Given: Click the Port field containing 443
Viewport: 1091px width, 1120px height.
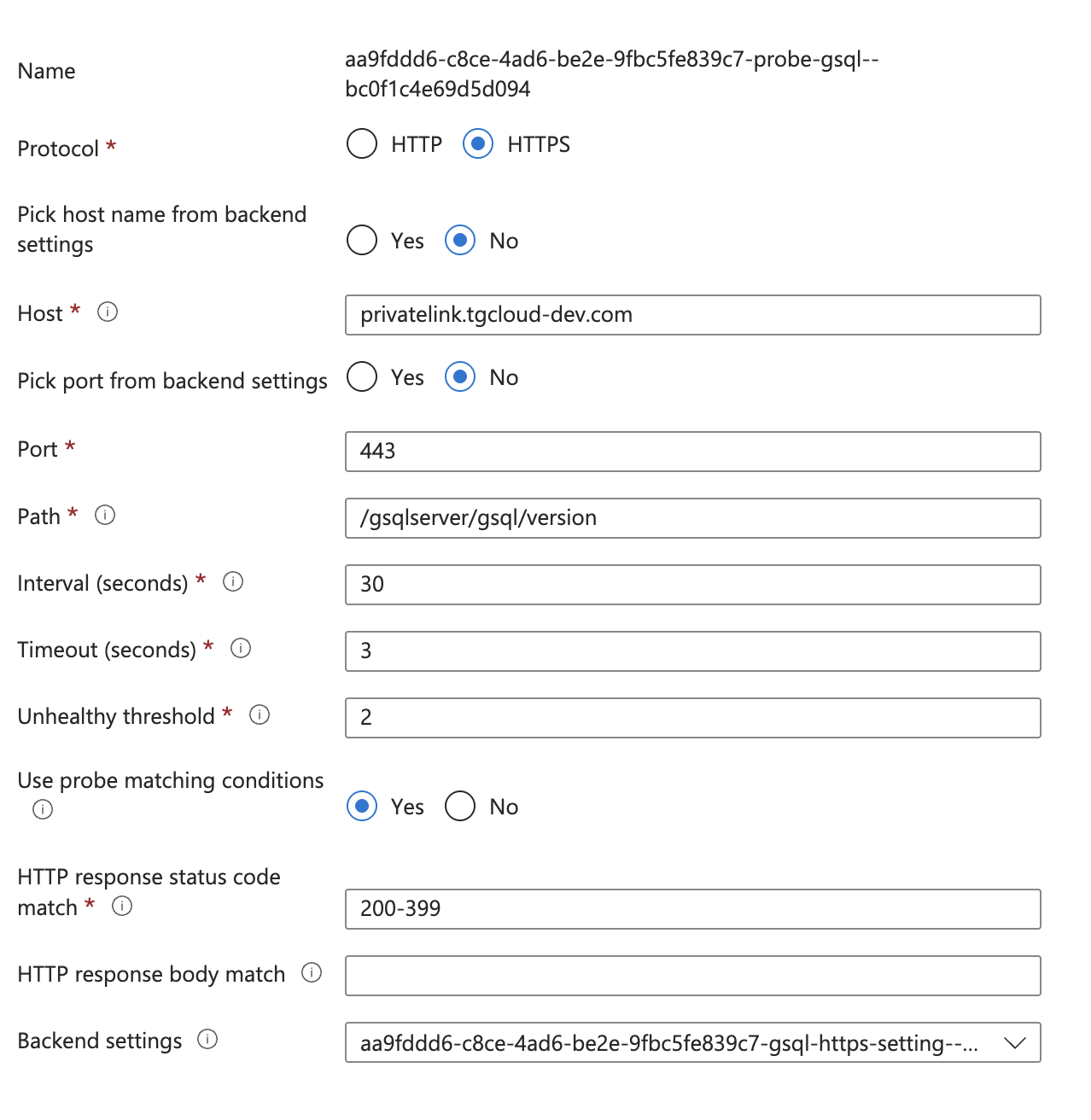Looking at the screenshot, I should click(692, 452).
